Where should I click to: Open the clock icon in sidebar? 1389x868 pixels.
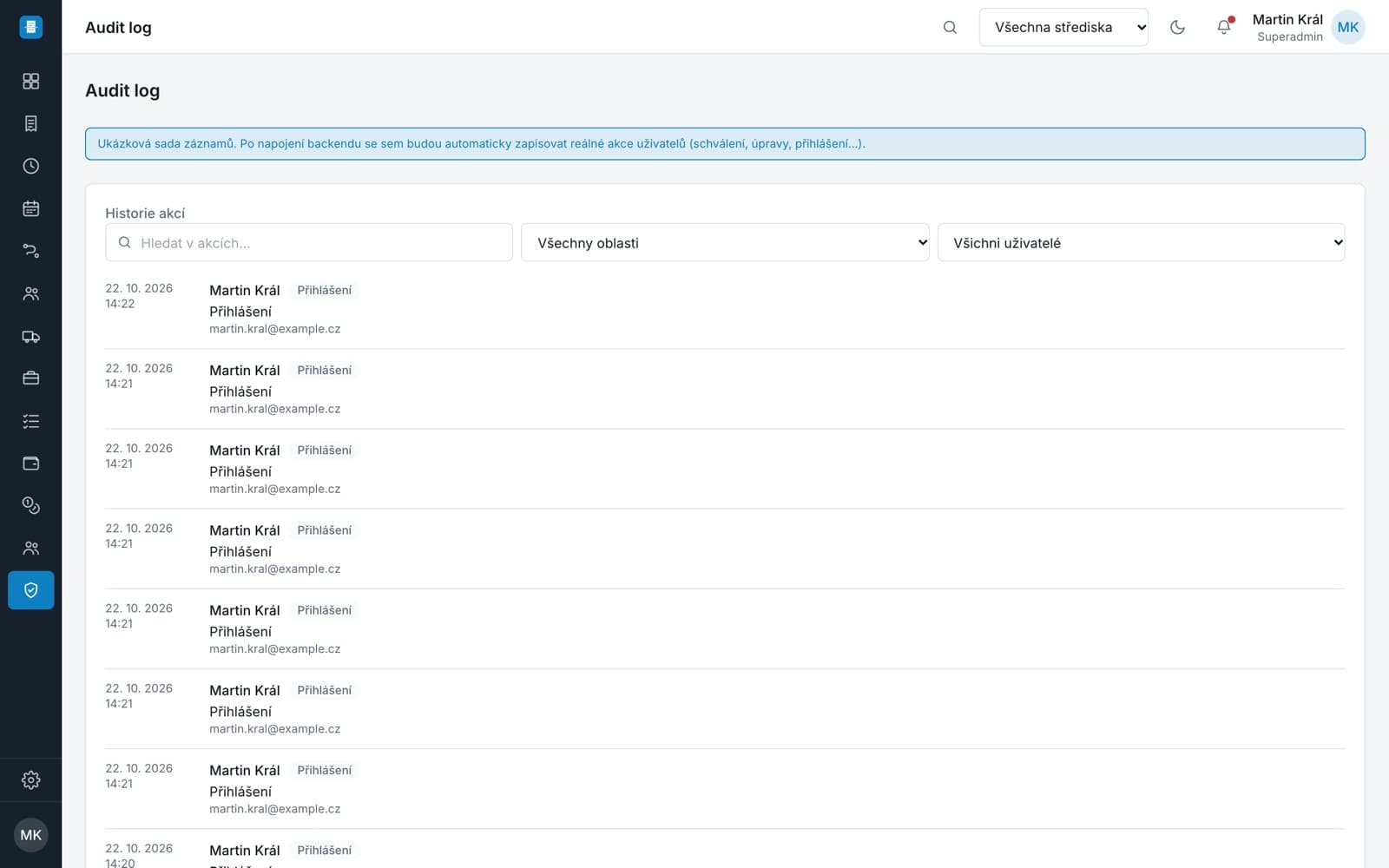tap(31, 166)
